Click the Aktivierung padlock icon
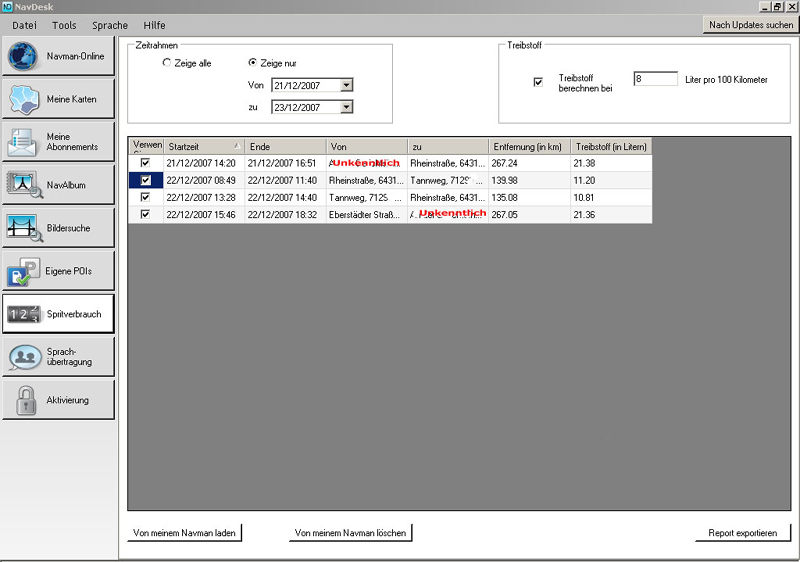The image size is (800, 562). (x=24, y=400)
